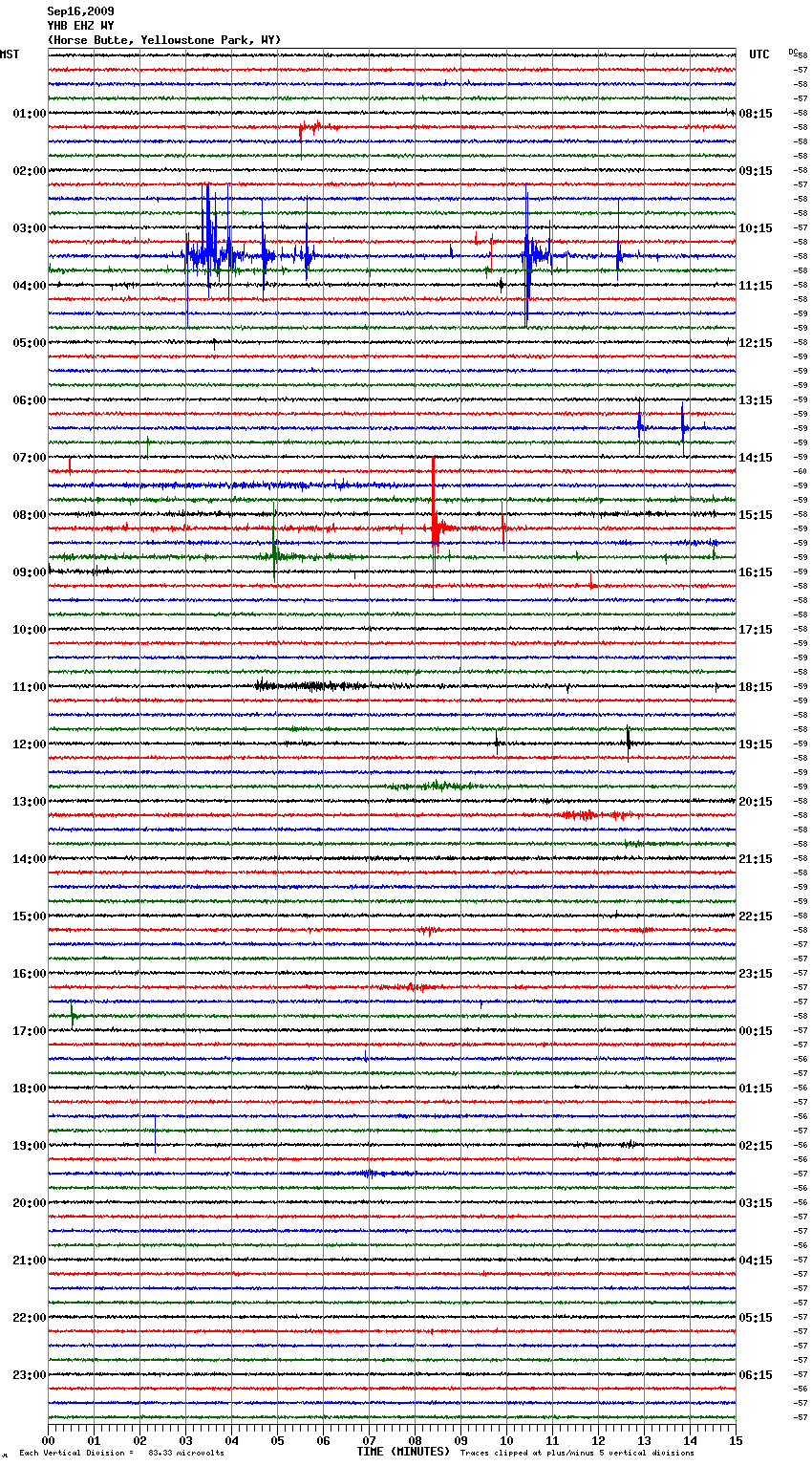Select the station code YHB EHZ WY
The height and width of the screenshot is (1466, 812).
pos(81,26)
